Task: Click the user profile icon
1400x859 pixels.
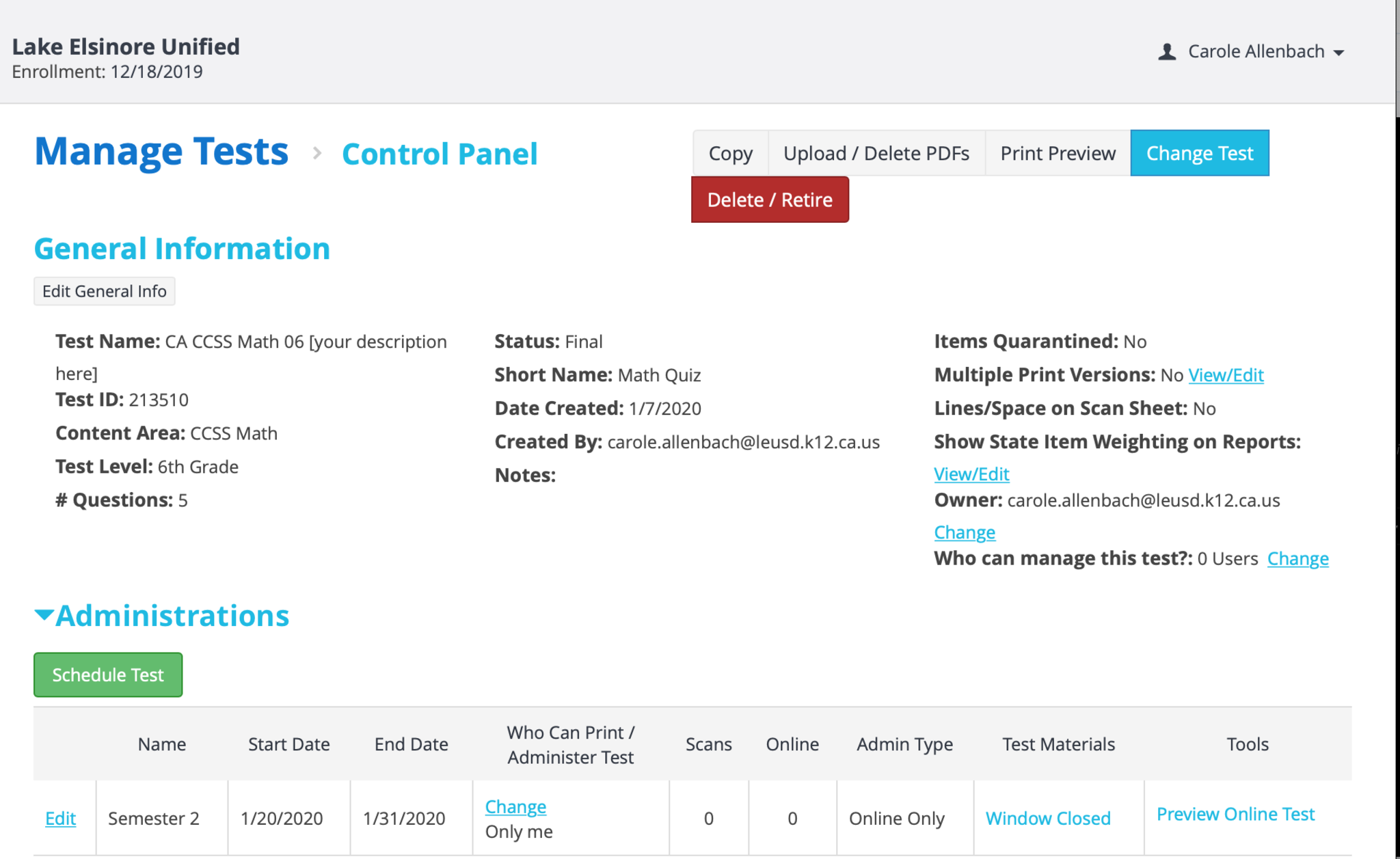Action: click(x=1167, y=52)
